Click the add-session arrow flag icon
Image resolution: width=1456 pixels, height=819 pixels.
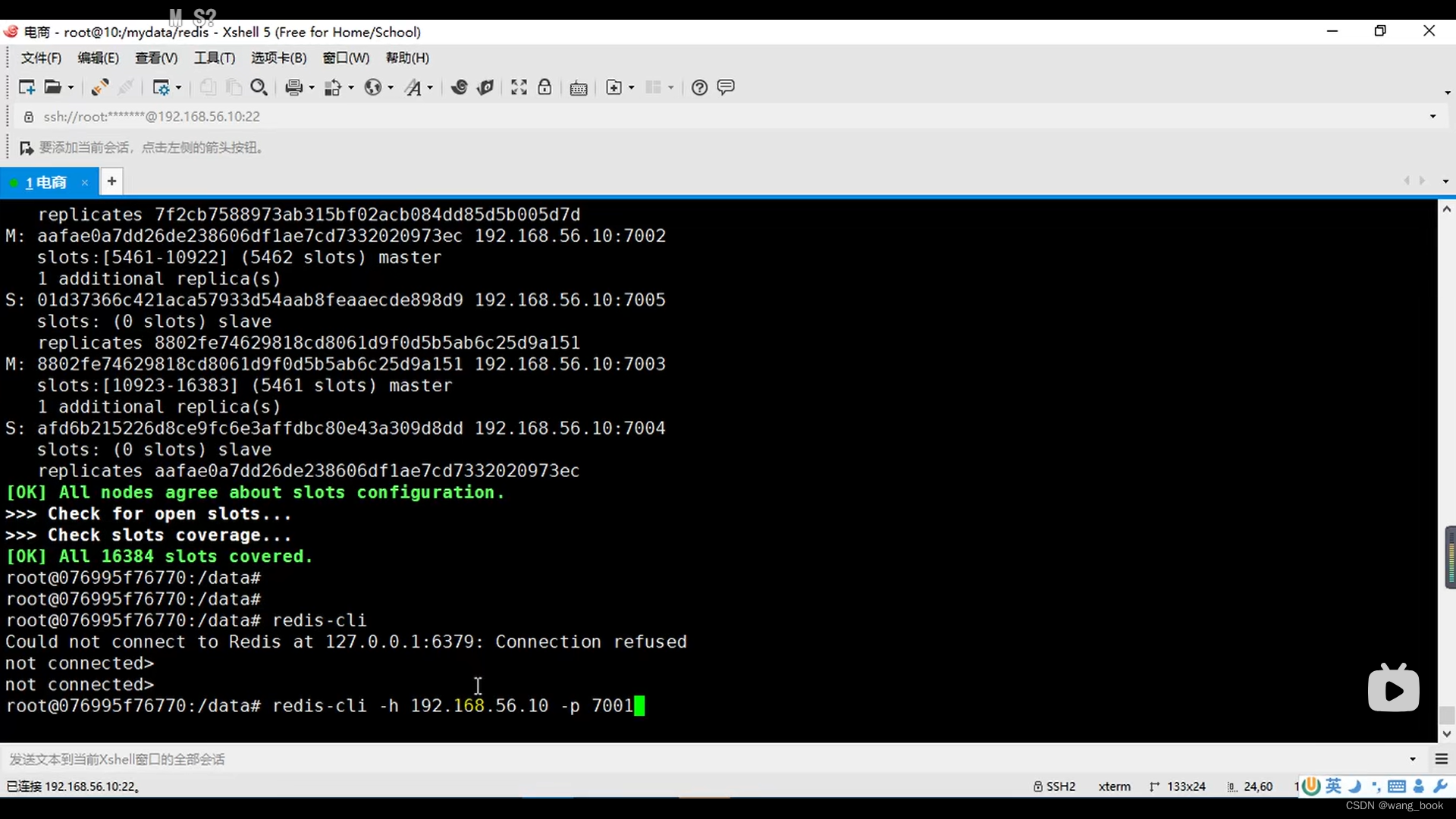tap(27, 148)
